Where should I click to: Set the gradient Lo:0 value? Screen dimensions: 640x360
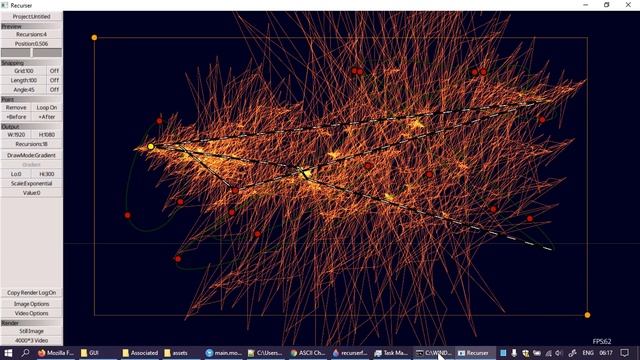(x=16, y=174)
